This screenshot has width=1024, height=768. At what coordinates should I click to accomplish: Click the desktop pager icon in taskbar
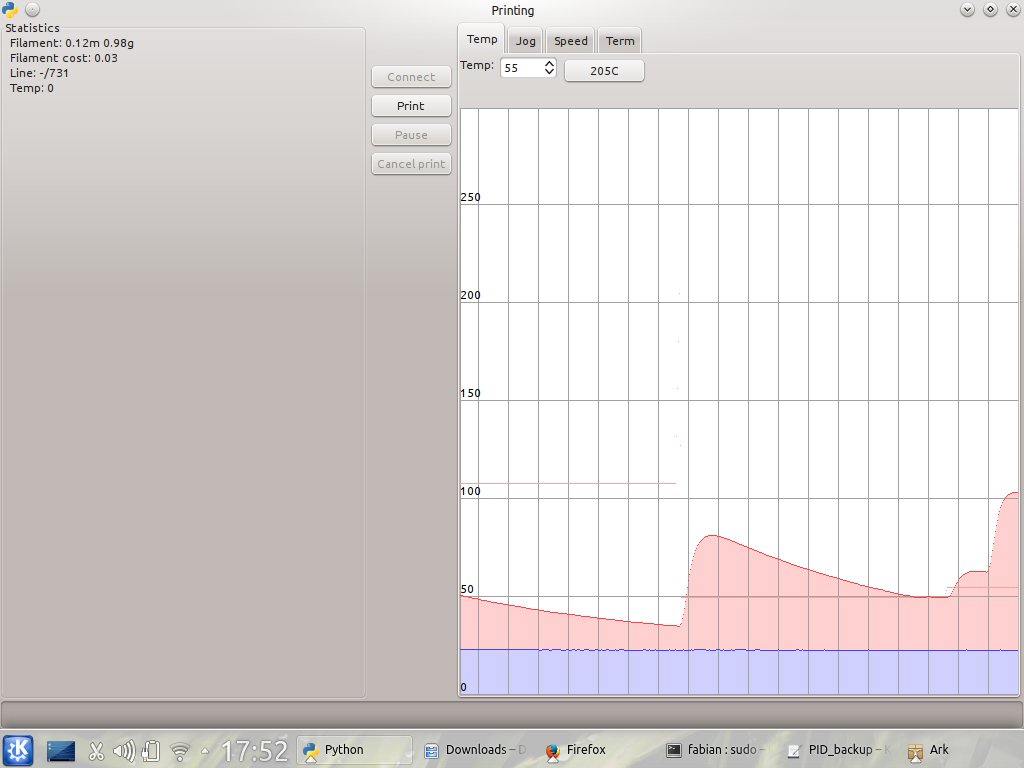(61, 750)
